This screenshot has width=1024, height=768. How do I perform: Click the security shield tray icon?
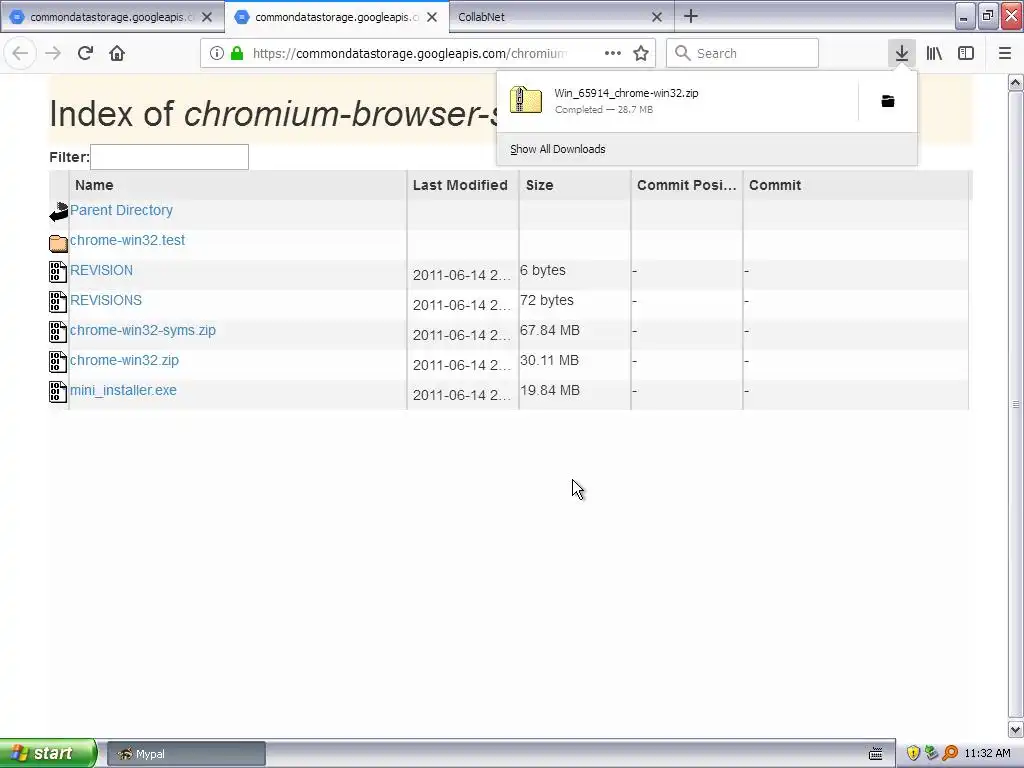tap(913, 753)
